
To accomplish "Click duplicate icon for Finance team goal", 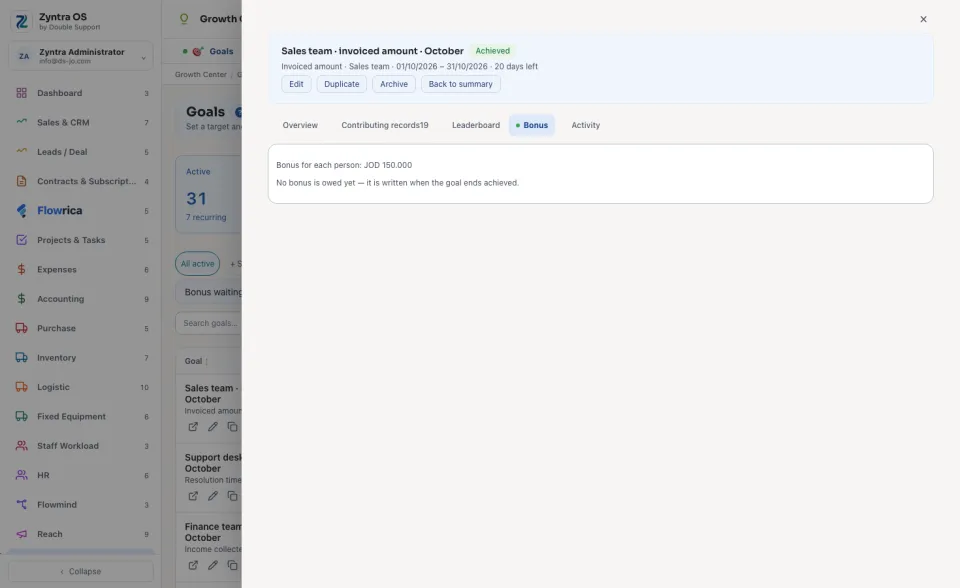I will (x=232, y=565).
